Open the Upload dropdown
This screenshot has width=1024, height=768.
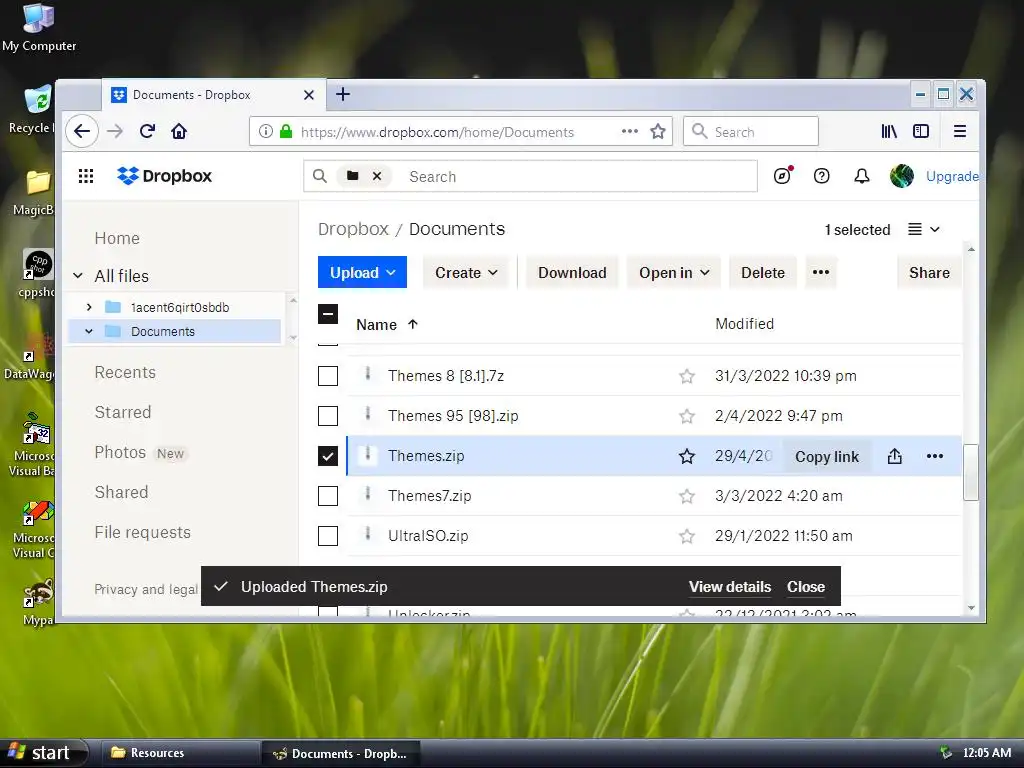362,272
